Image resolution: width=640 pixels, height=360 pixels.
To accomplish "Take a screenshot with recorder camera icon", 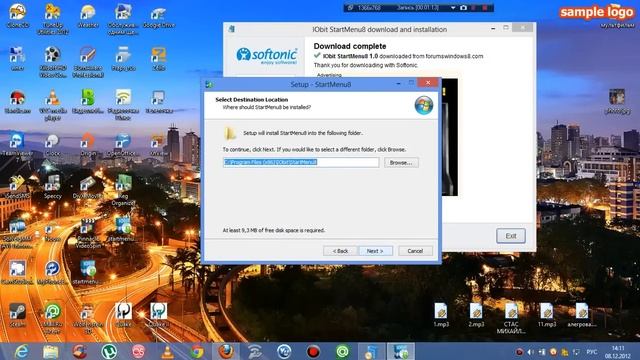I will (463, 8).
